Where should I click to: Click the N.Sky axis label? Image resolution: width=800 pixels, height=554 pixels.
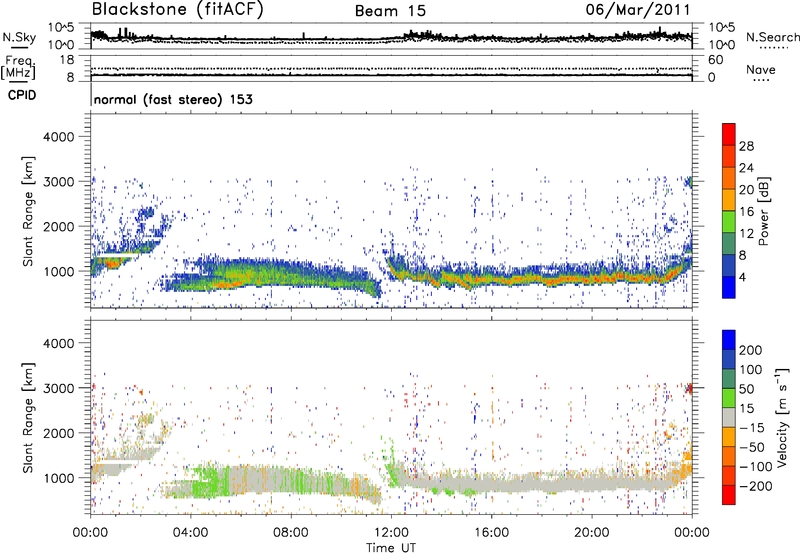[19, 37]
